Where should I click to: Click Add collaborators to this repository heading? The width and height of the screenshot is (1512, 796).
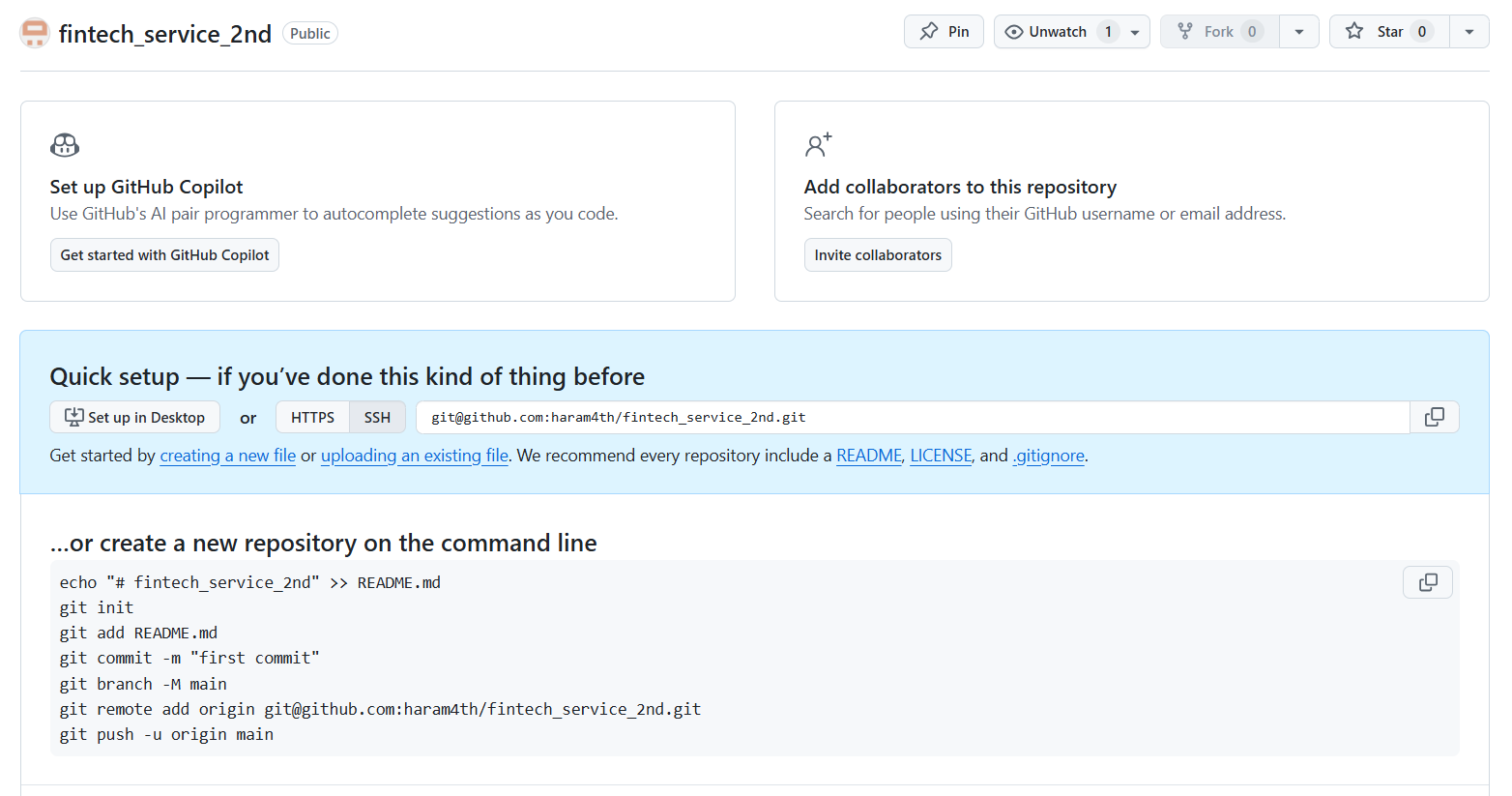[960, 187]
